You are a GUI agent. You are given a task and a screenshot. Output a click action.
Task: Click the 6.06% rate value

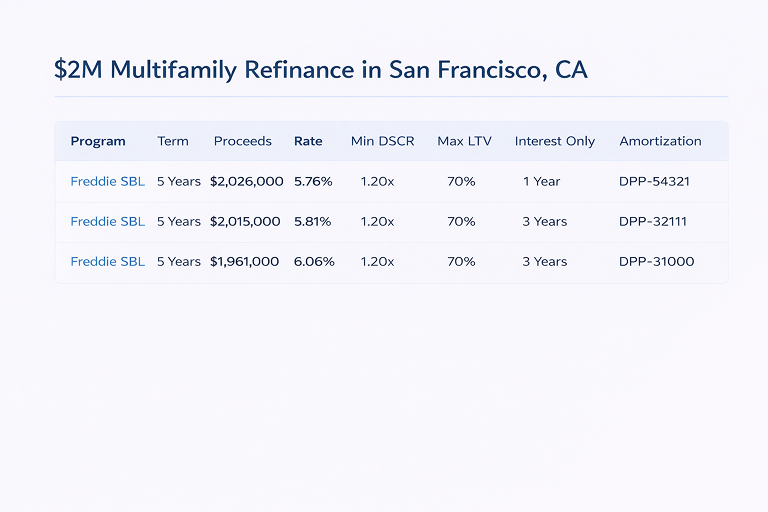[x=314, y=262]
